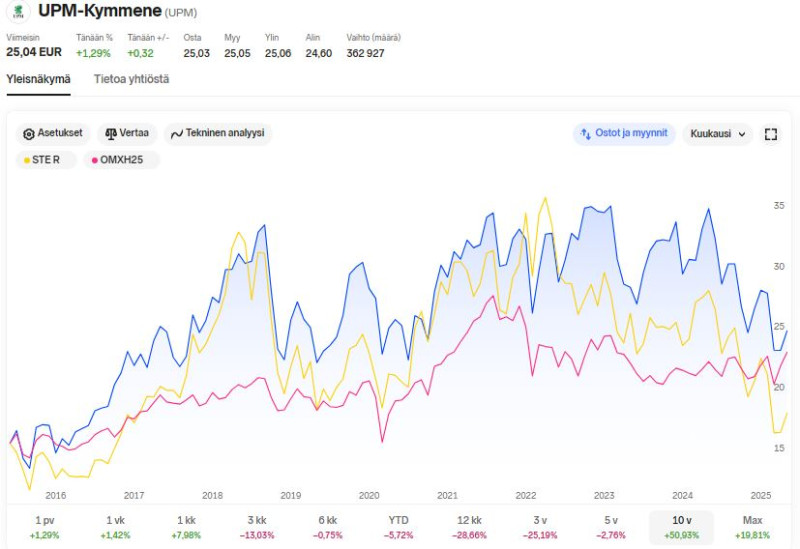Click the UPM company logo icon
Screen dimensions: 800x549
coord(18,12)
